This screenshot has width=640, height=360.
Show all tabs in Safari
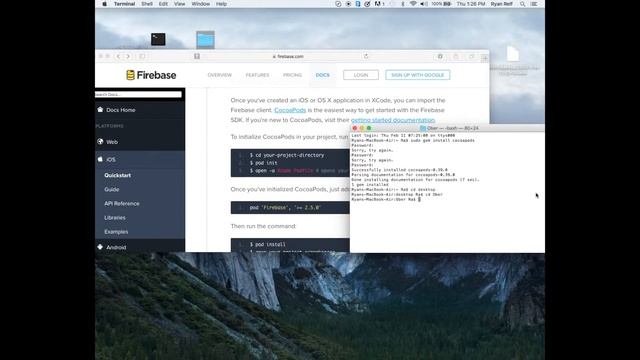(471, 56)
